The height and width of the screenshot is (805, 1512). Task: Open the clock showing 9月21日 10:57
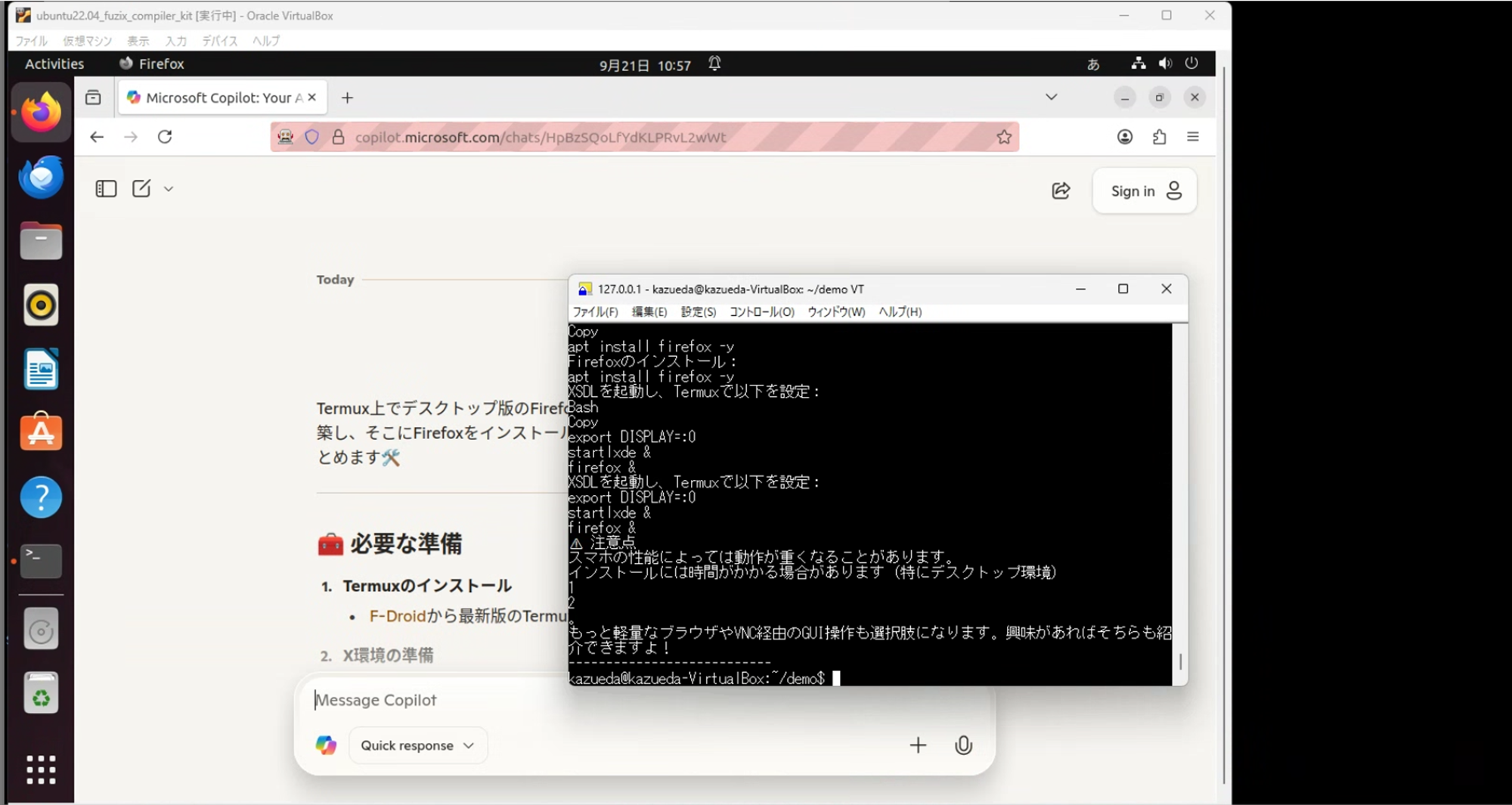[x=645, y=65]
